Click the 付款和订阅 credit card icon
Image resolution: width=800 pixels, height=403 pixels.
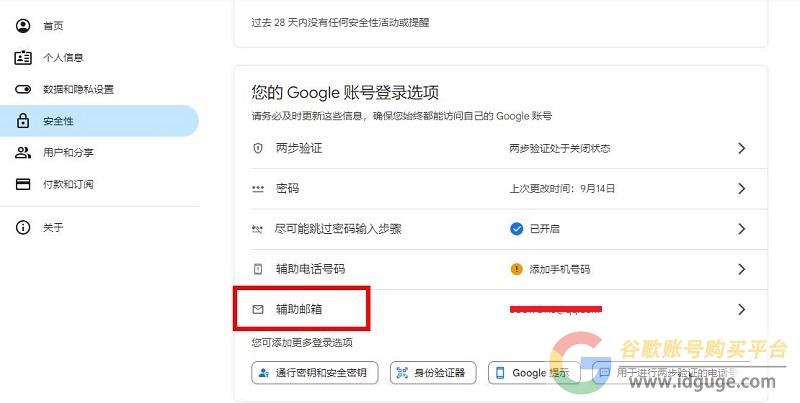[x=23, y=184]
